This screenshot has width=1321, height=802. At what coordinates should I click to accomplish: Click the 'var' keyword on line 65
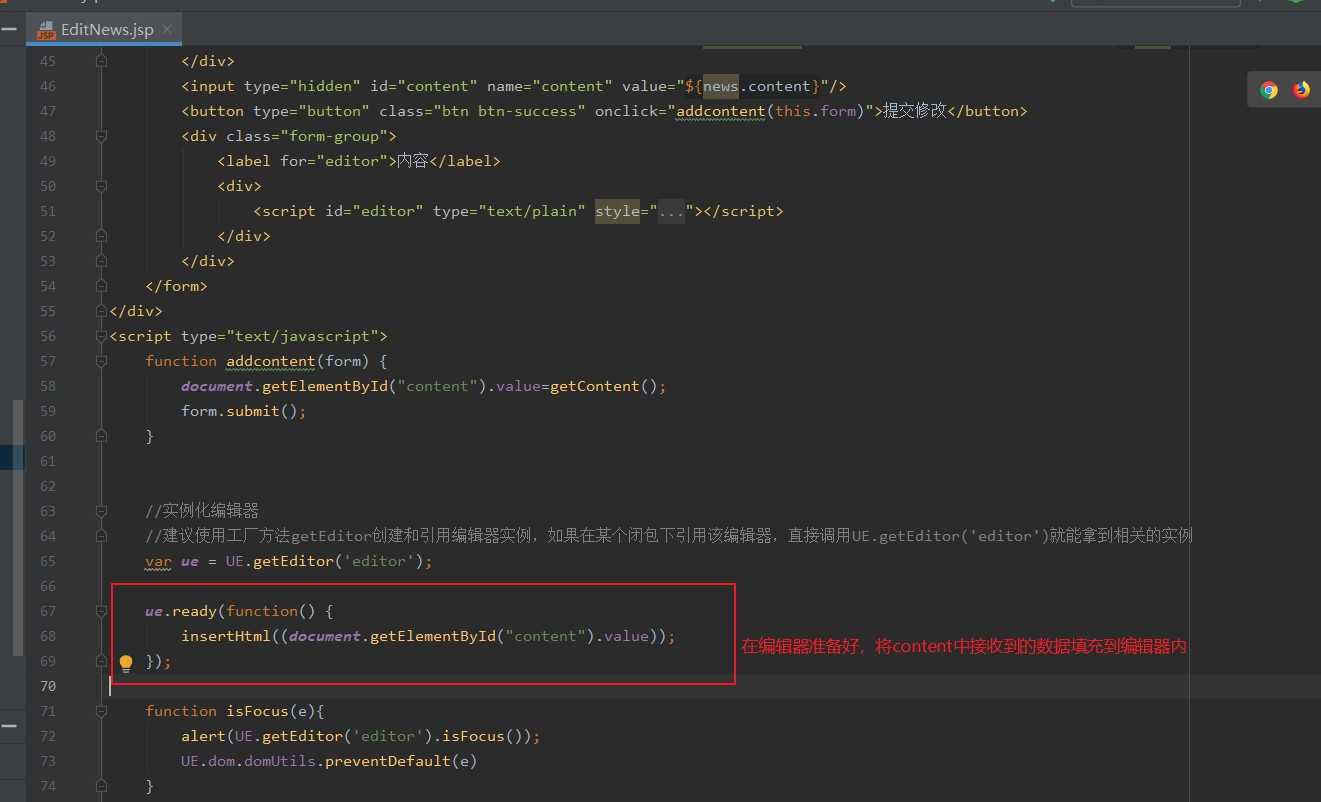pyautogui.click(x=158, y=561)
